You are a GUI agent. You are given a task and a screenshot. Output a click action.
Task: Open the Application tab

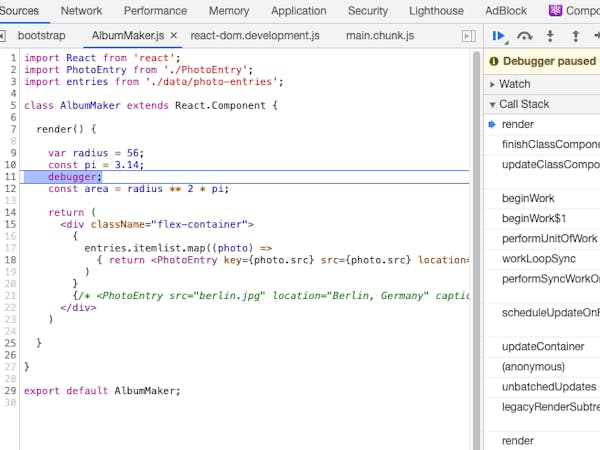click(x=298, y=11)
